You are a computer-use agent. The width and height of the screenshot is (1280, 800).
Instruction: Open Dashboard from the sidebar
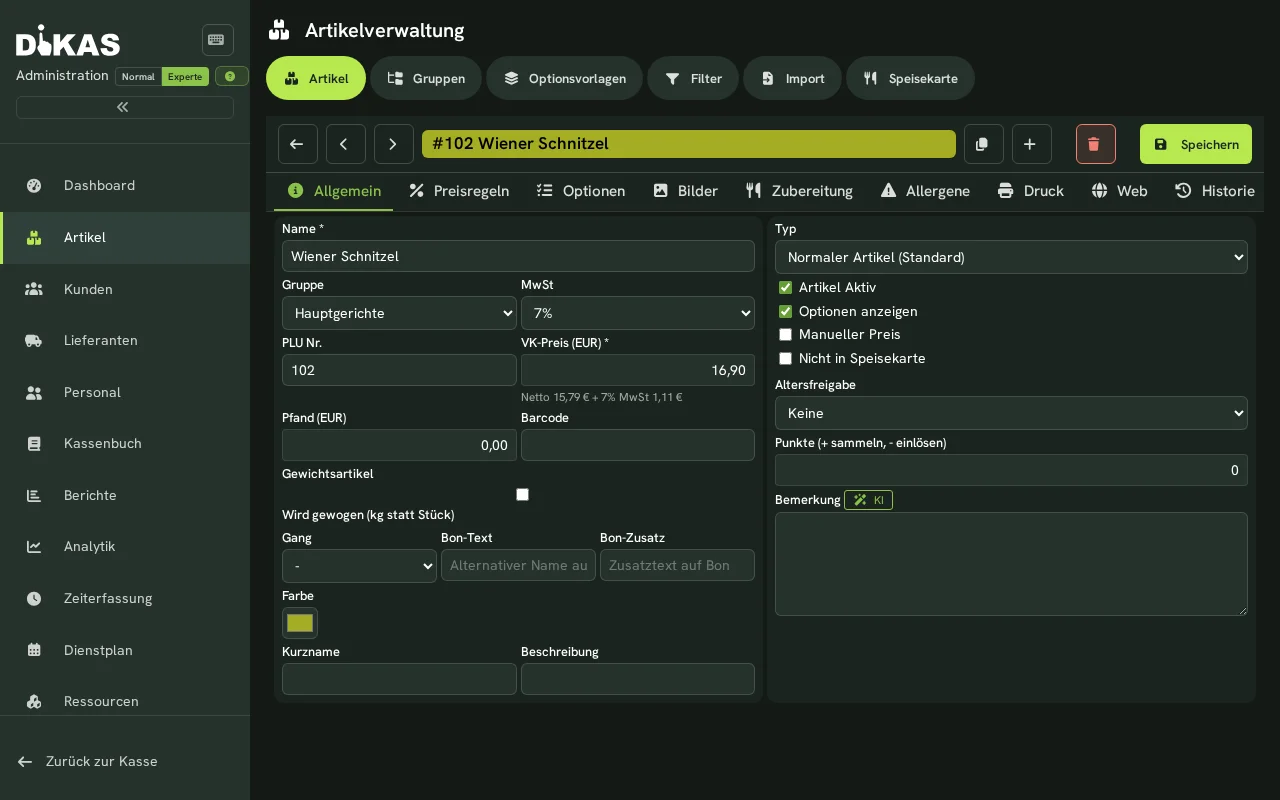pyautogui.click(x=125, y=185)
